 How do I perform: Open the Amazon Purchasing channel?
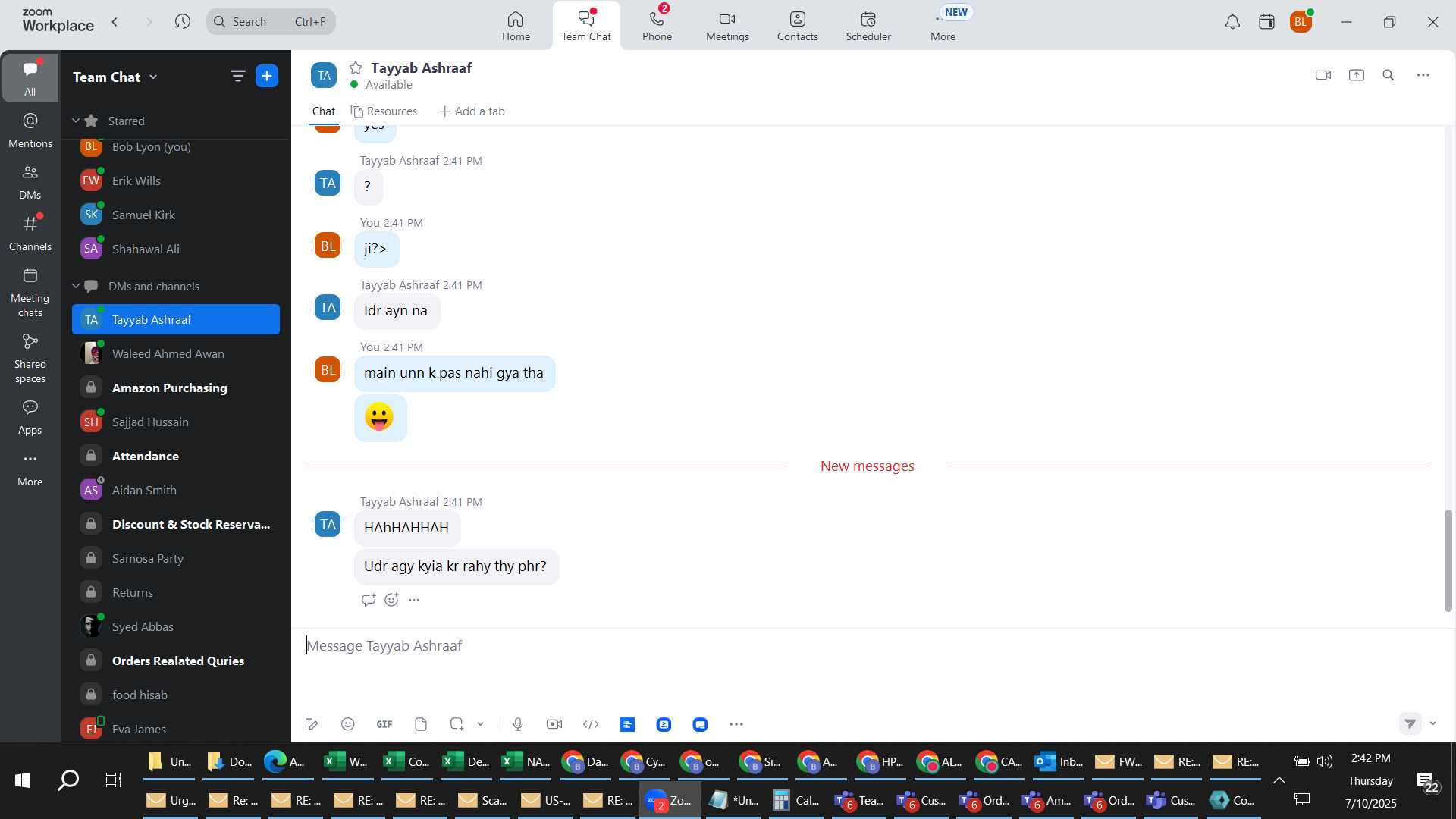[x=176, y=388]
